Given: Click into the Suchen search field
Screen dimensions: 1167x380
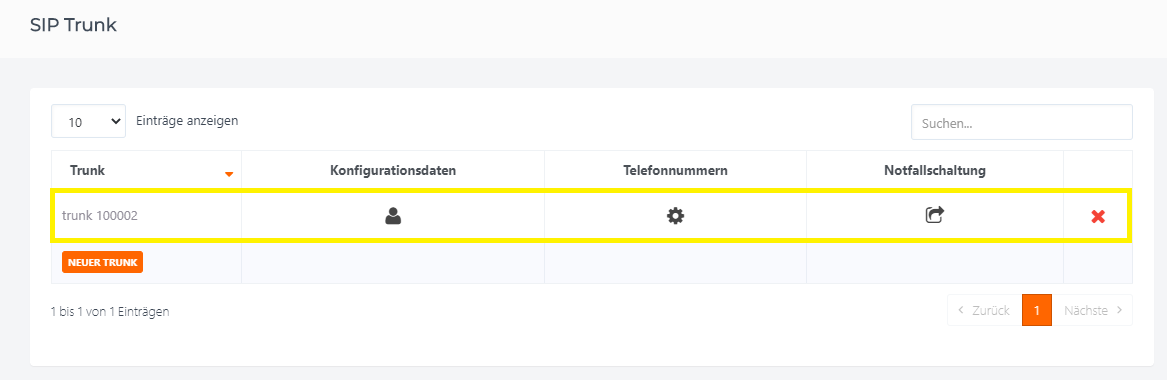Looking at the screenshot, I should (1022, 122).
